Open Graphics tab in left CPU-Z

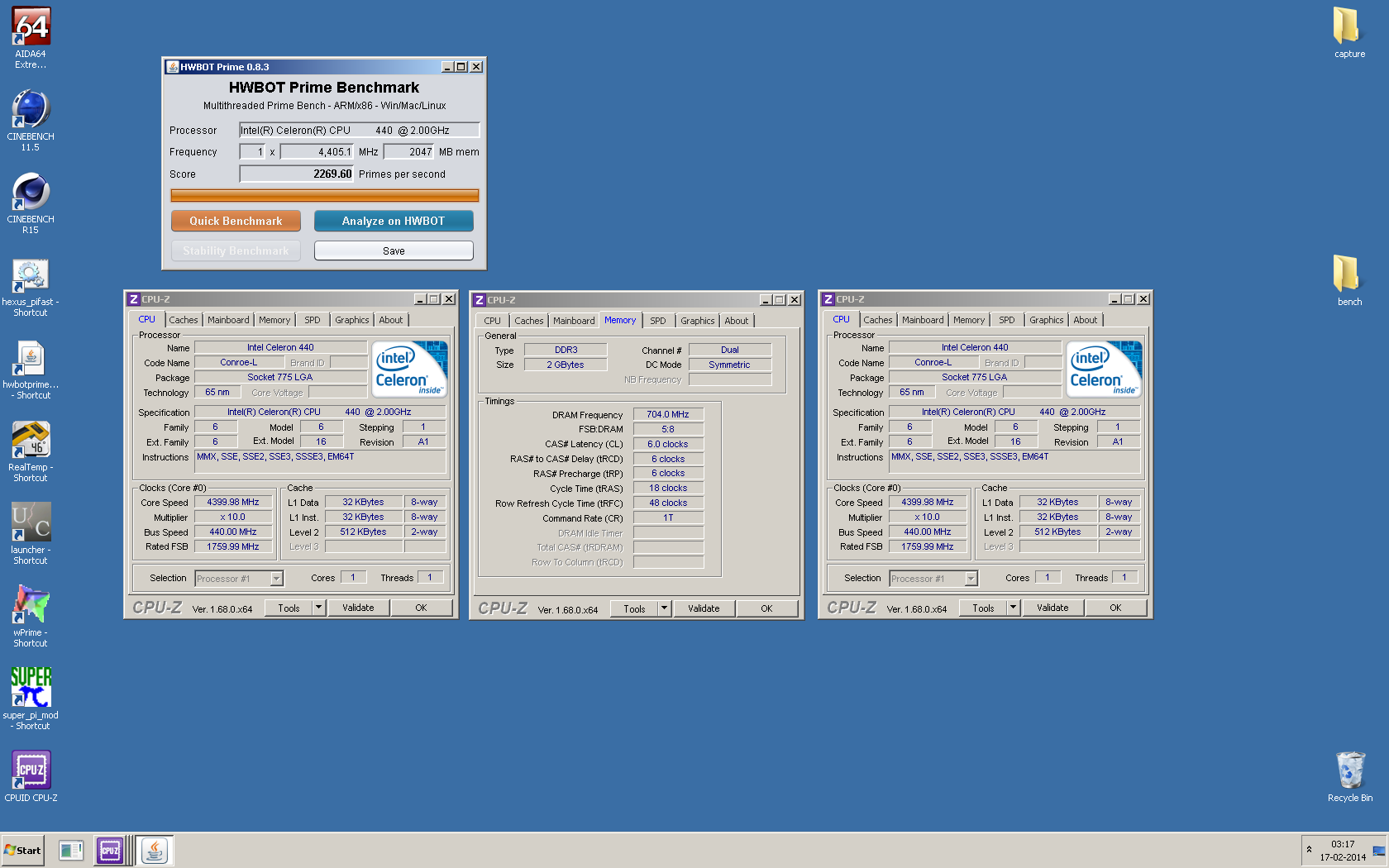pos(352,320)
